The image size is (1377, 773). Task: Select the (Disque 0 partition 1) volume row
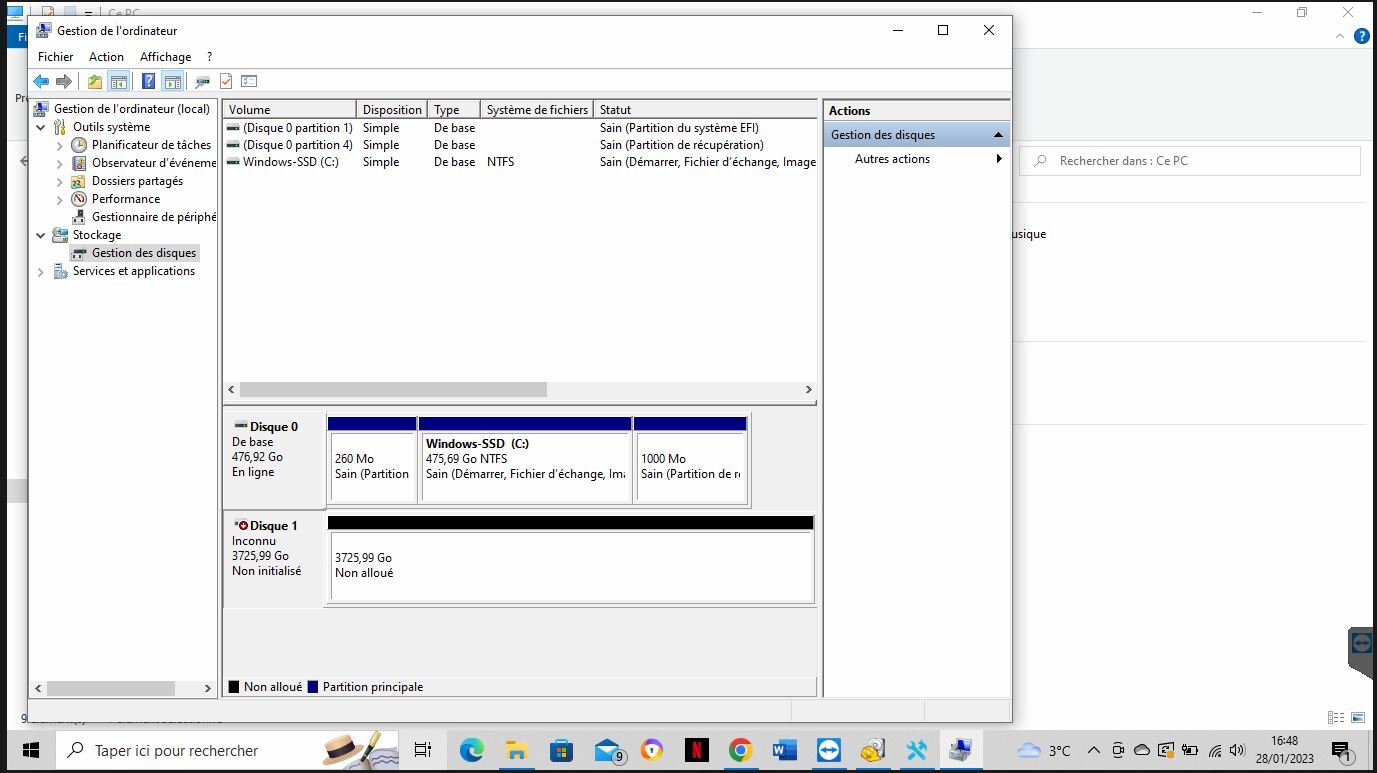click(x=520, y=128)
